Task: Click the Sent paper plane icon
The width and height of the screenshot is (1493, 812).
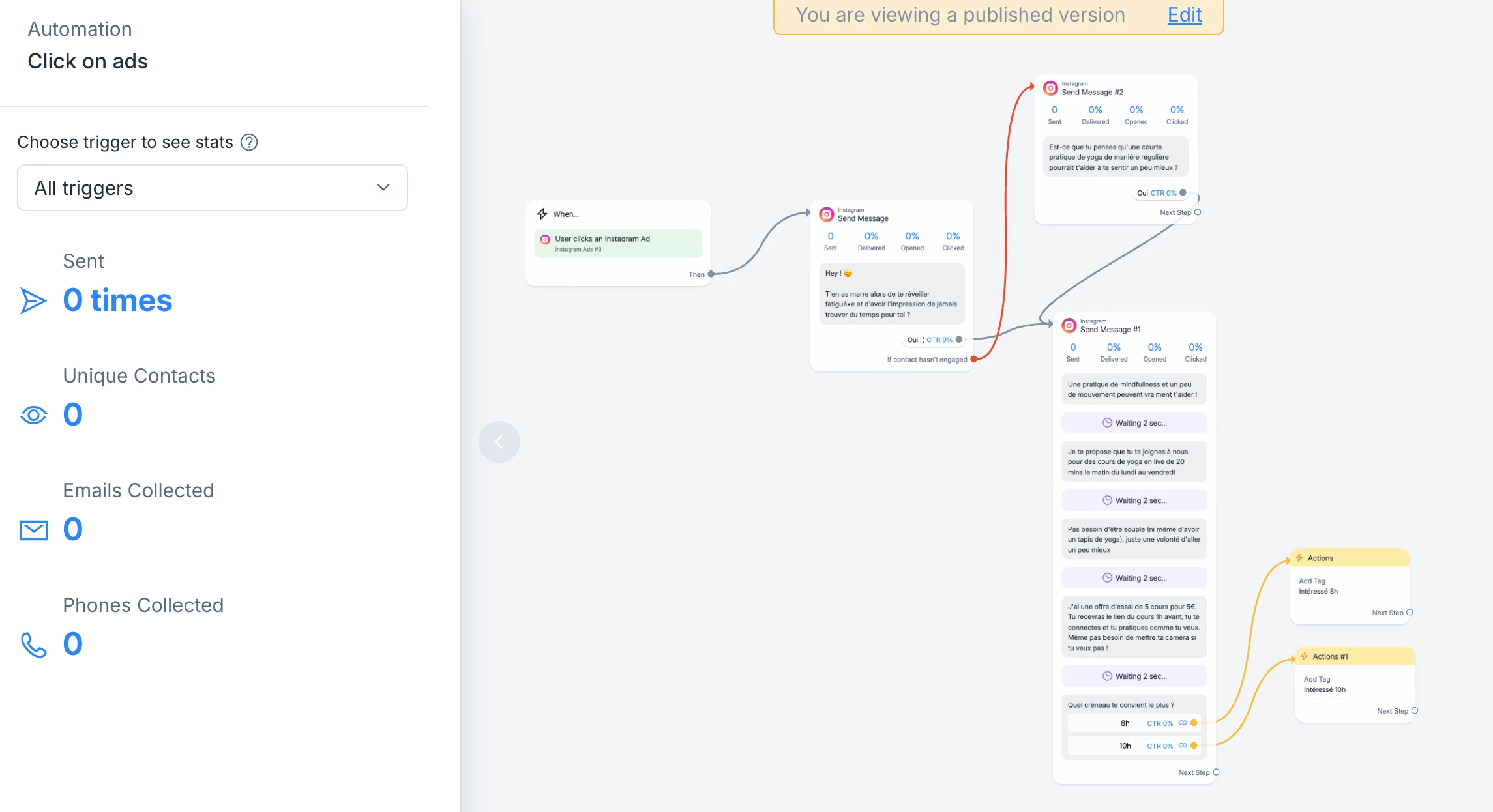Action: tap(33, 300)
